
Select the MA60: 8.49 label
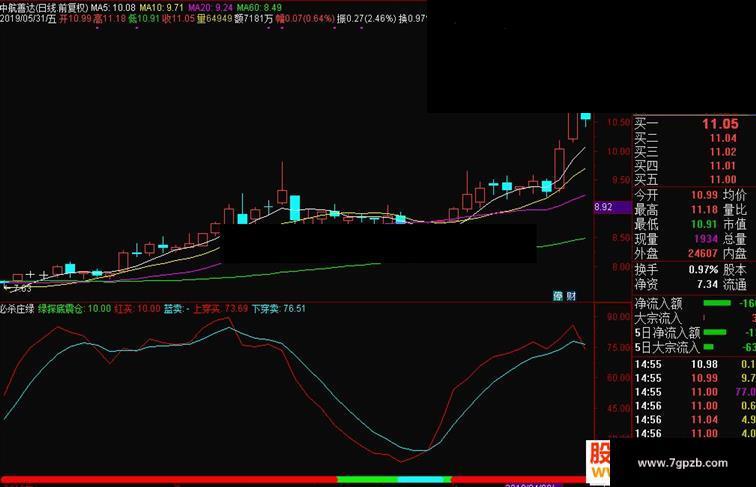(x=259, y=8)
